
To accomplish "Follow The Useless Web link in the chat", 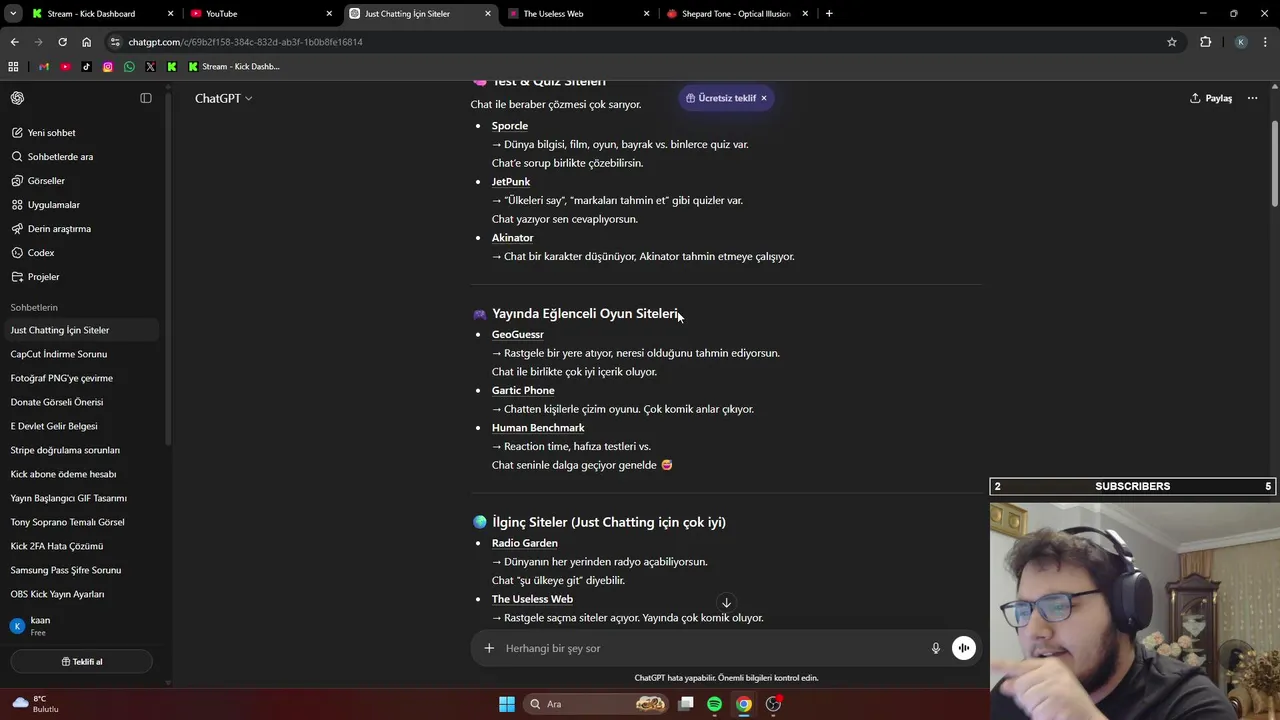I will click(x=532, y=599).
